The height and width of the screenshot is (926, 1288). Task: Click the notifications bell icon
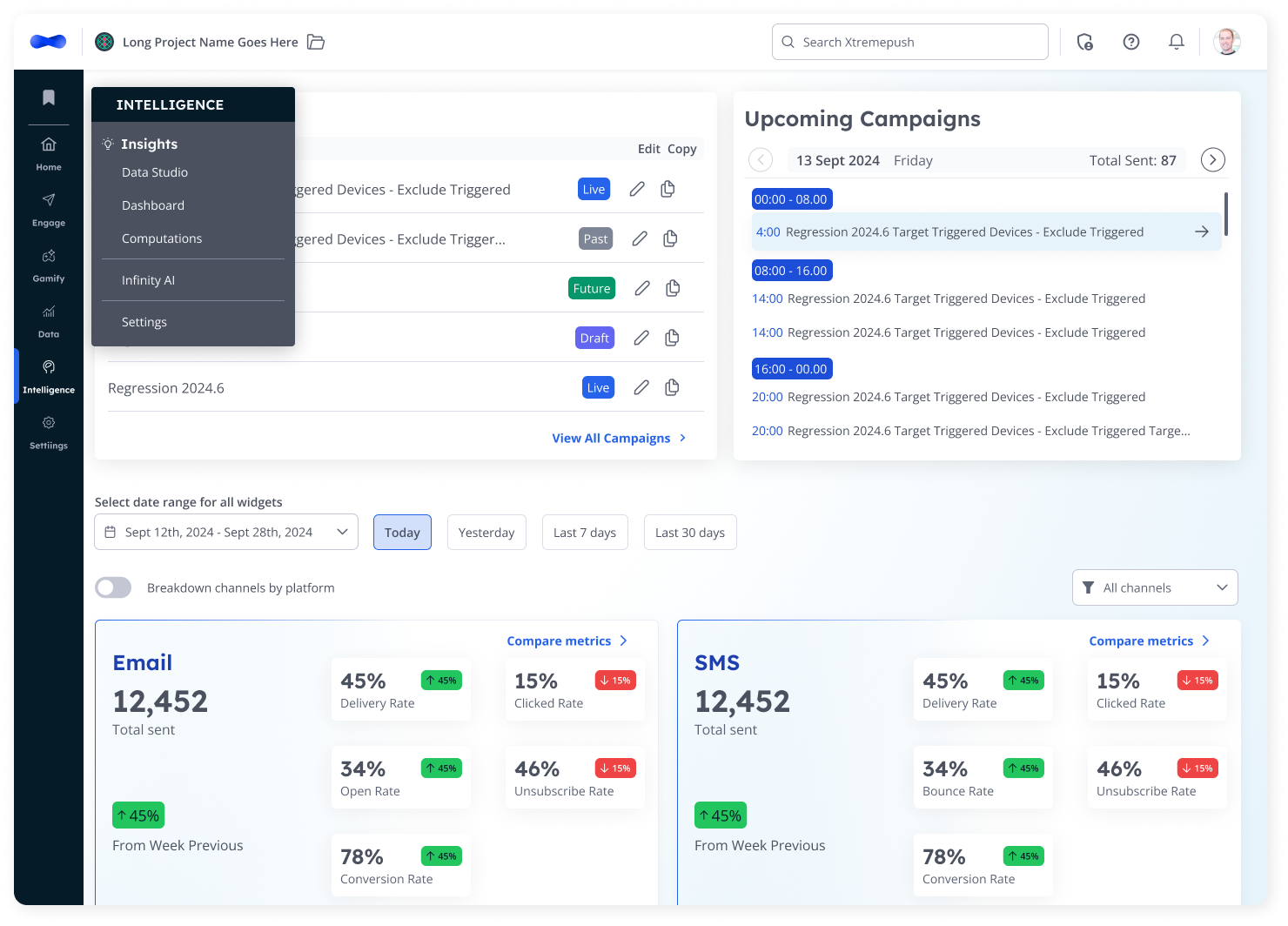pyautogui.click(x=1177, y=42)
